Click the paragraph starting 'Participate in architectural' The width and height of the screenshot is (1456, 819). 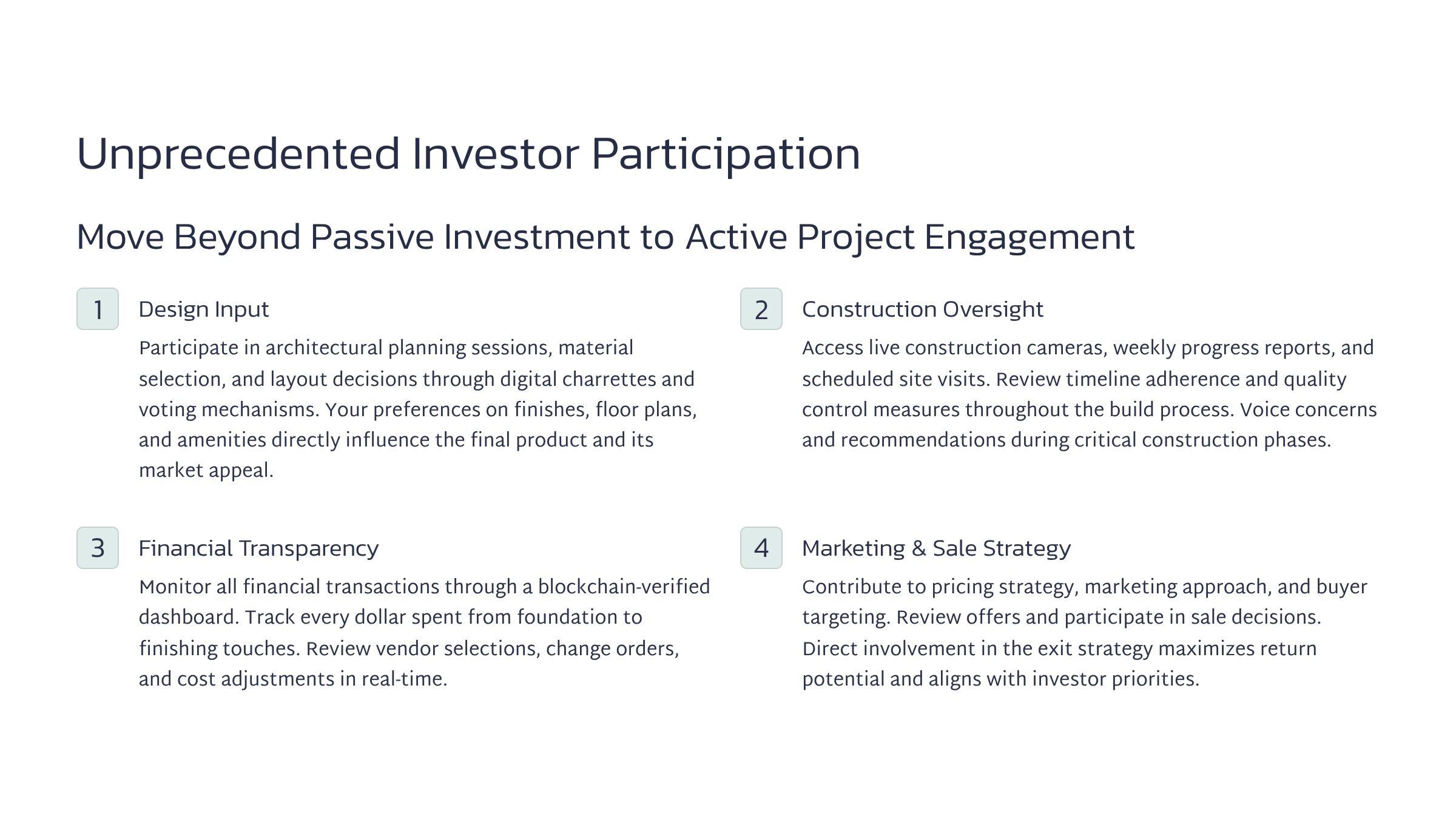(417, 409)
